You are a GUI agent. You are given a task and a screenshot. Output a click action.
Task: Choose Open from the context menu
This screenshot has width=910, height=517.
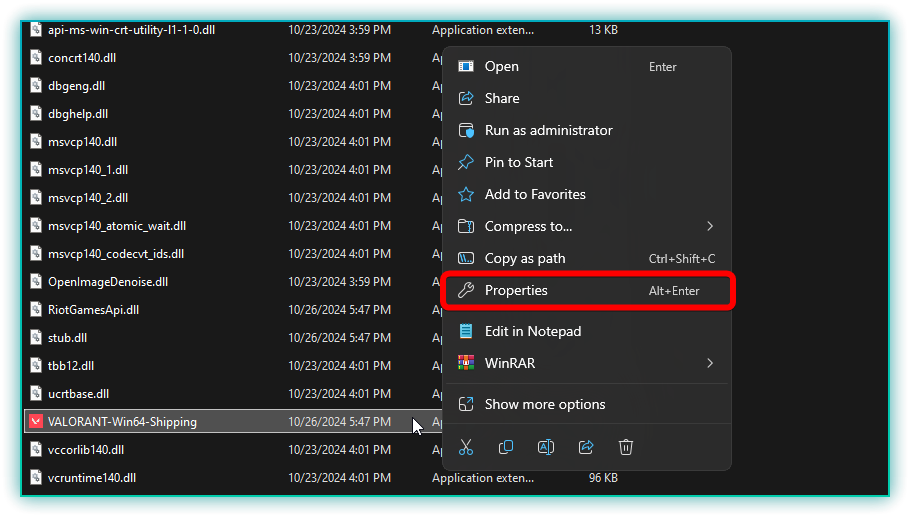pyautogui.click(x=586, y=67)
